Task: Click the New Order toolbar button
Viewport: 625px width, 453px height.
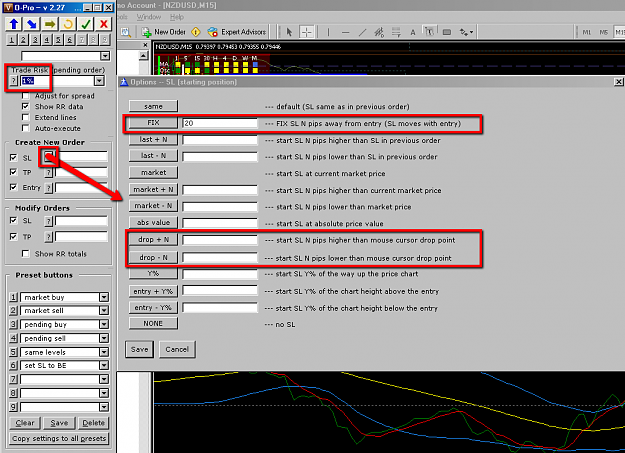Action: pos(164,32)
